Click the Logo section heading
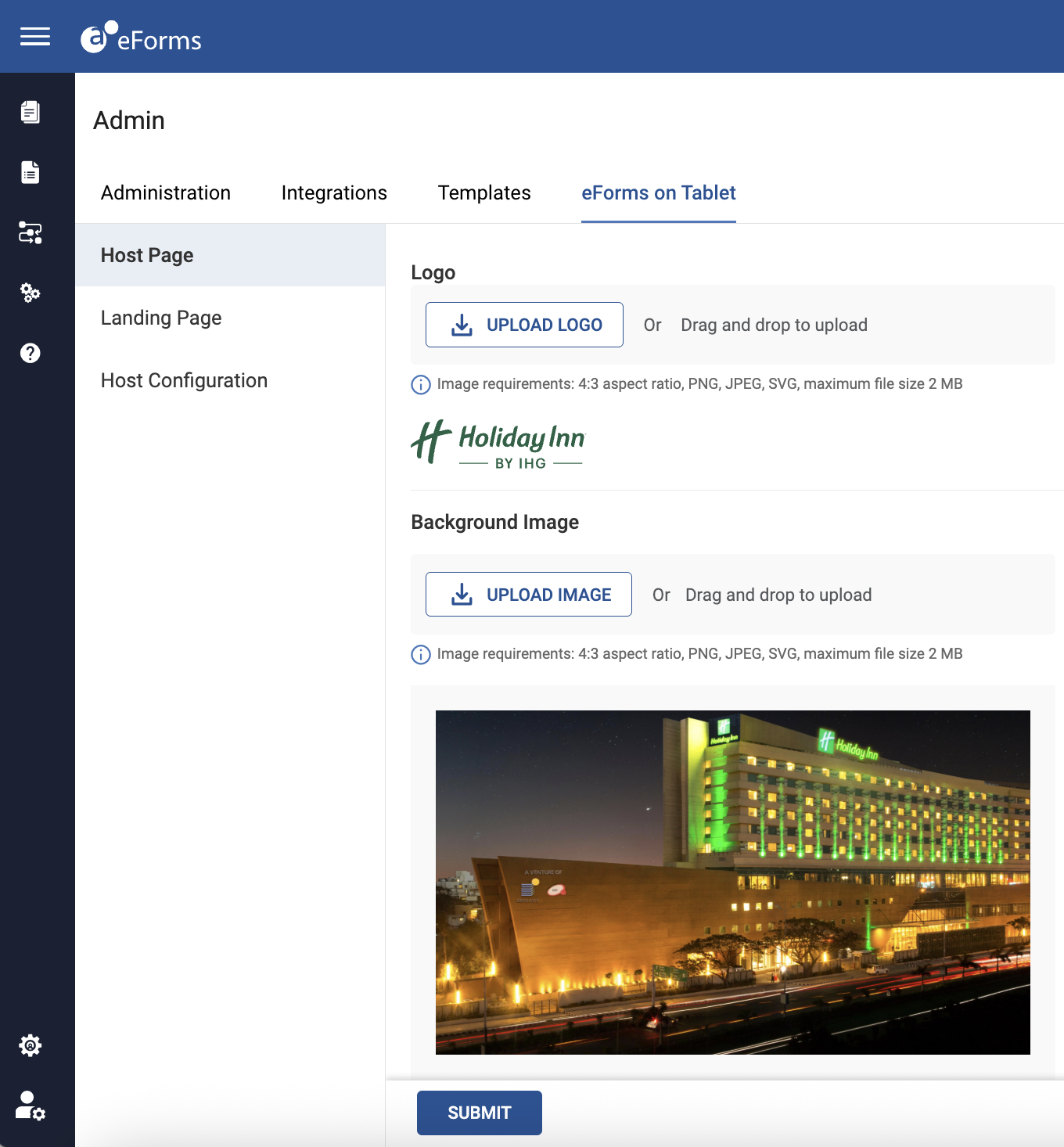 pos(433,272)
